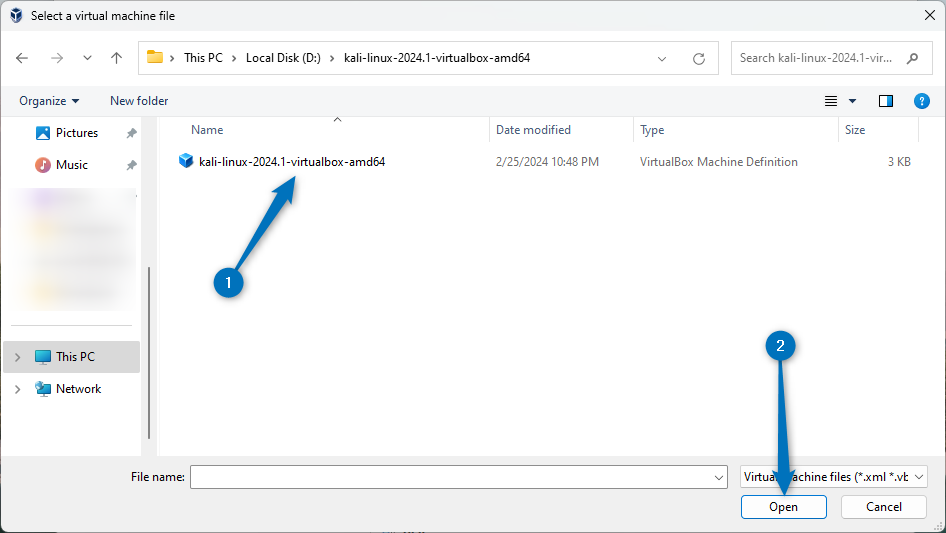
Task: Select Pictures in the navigation pane
Action: [76, 133]
